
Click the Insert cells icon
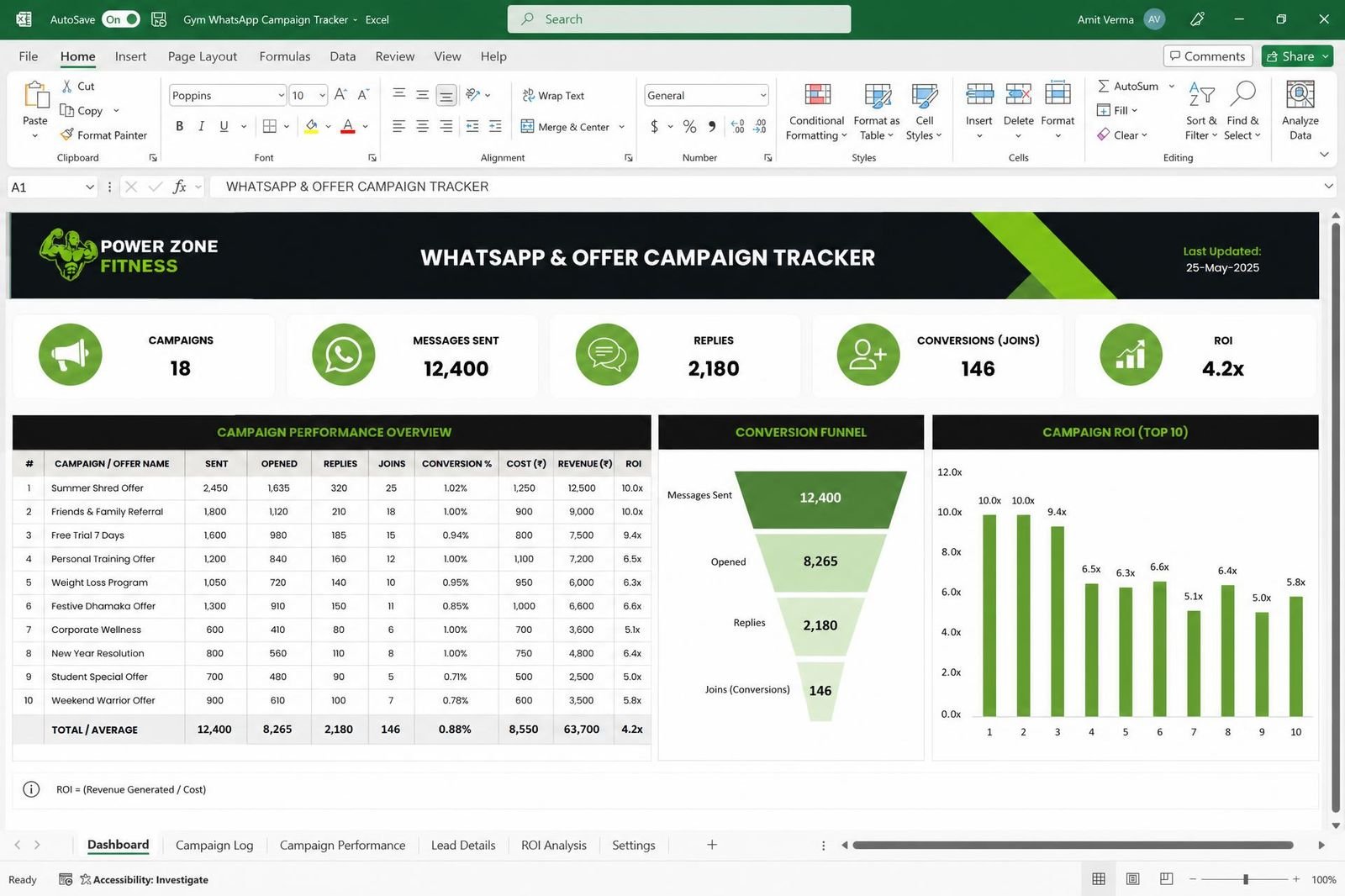[979, 94]
